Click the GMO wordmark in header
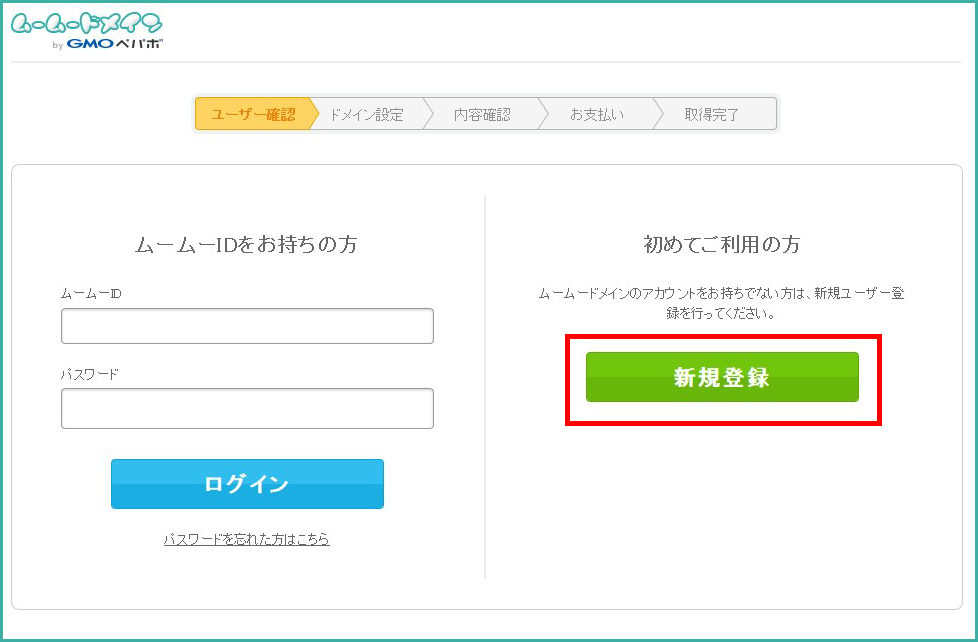This screenshot has height=642, width=978. click(92, 44)
